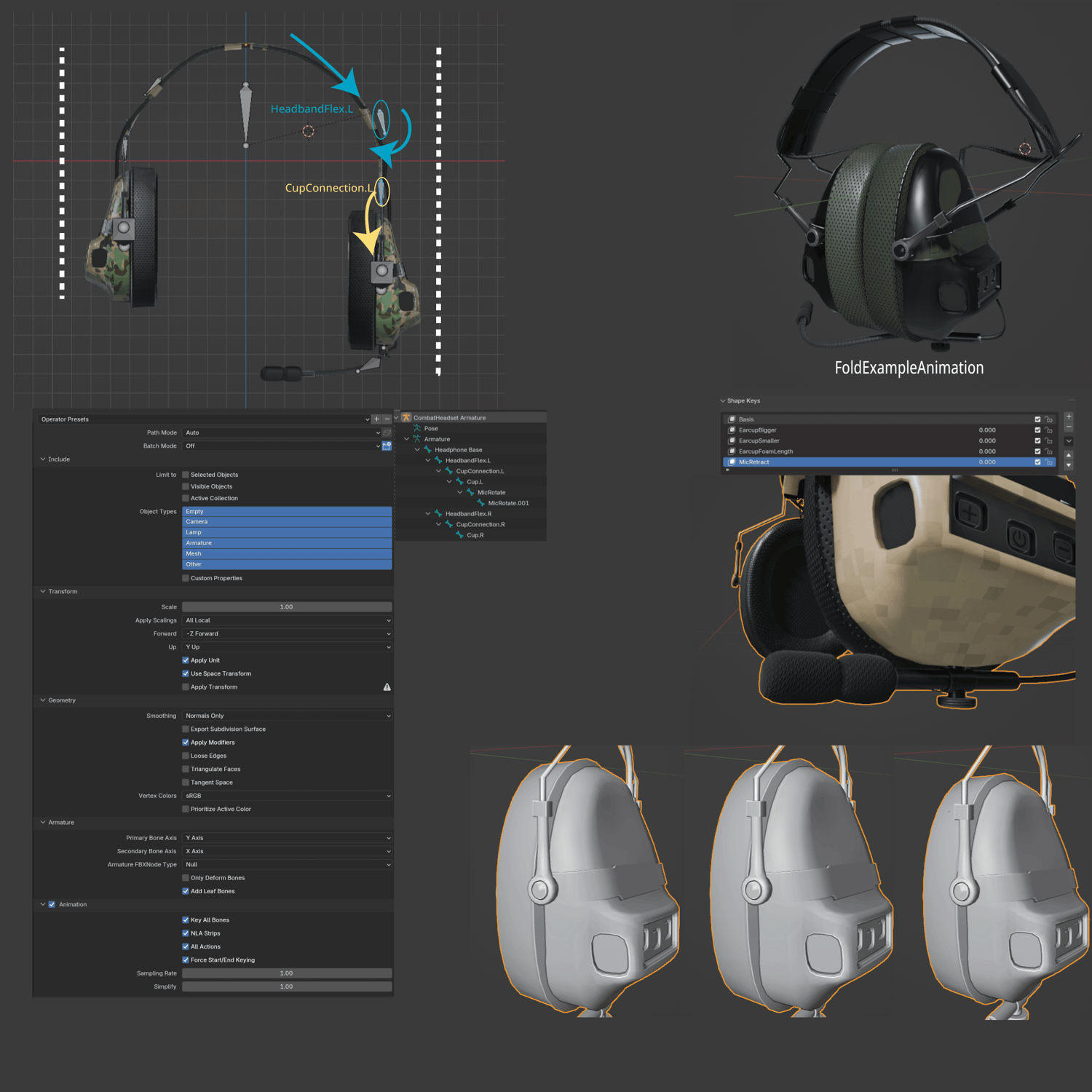Click the HeadbandFlex.L bone icon
The image size is (1092, 1092).
coord(438,460)
